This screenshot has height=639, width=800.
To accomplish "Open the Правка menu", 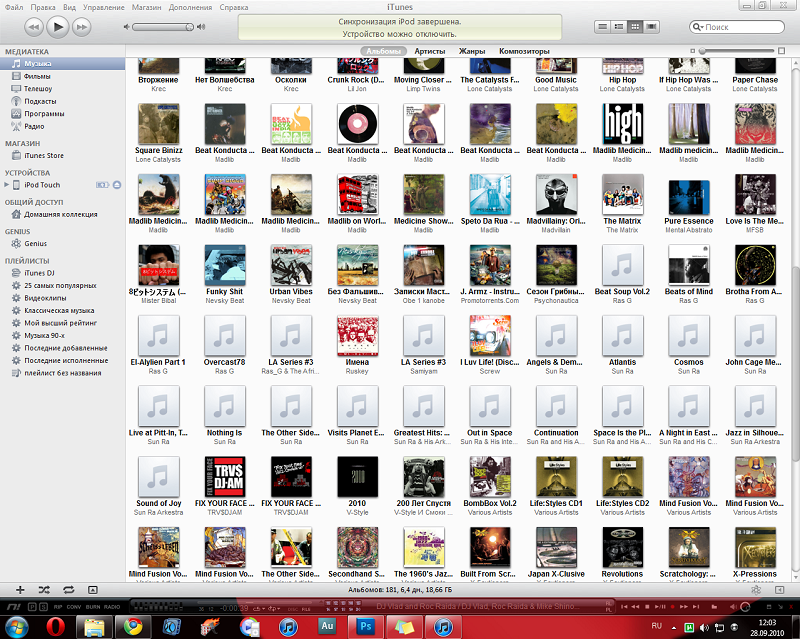I will point(43,7).
